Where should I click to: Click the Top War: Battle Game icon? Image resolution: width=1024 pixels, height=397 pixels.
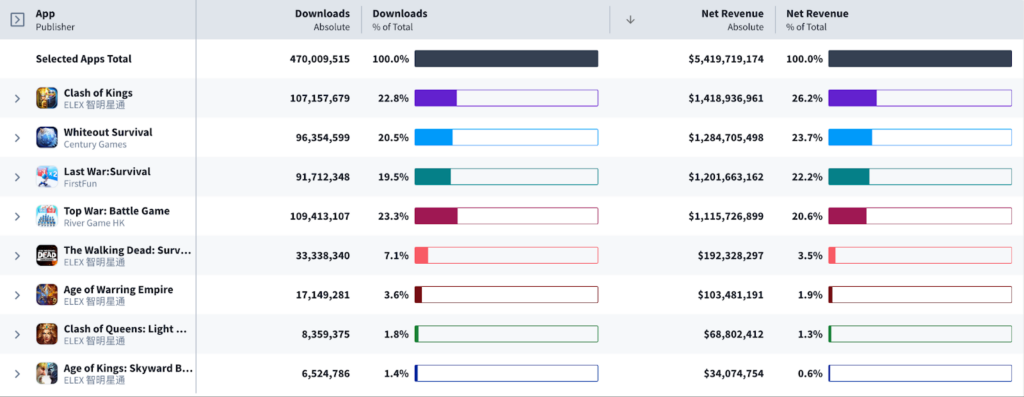(46, 216)
